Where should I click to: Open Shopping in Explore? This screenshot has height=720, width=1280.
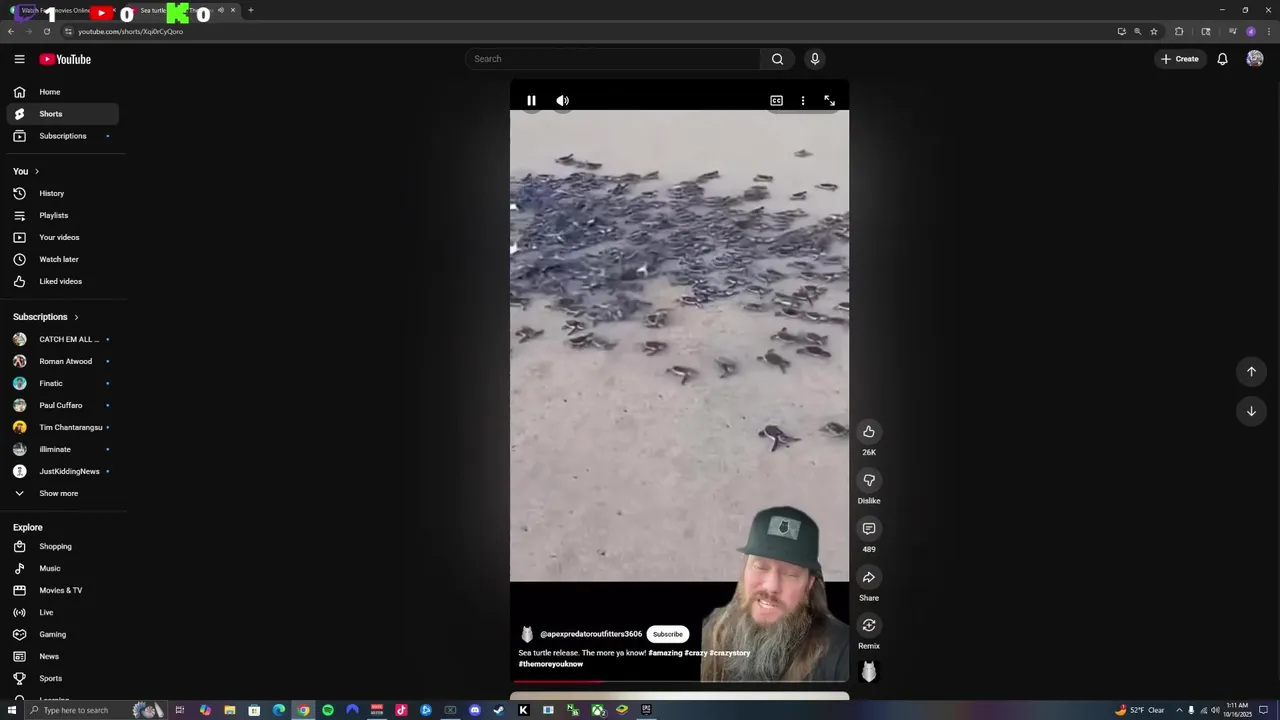point(63,546)
